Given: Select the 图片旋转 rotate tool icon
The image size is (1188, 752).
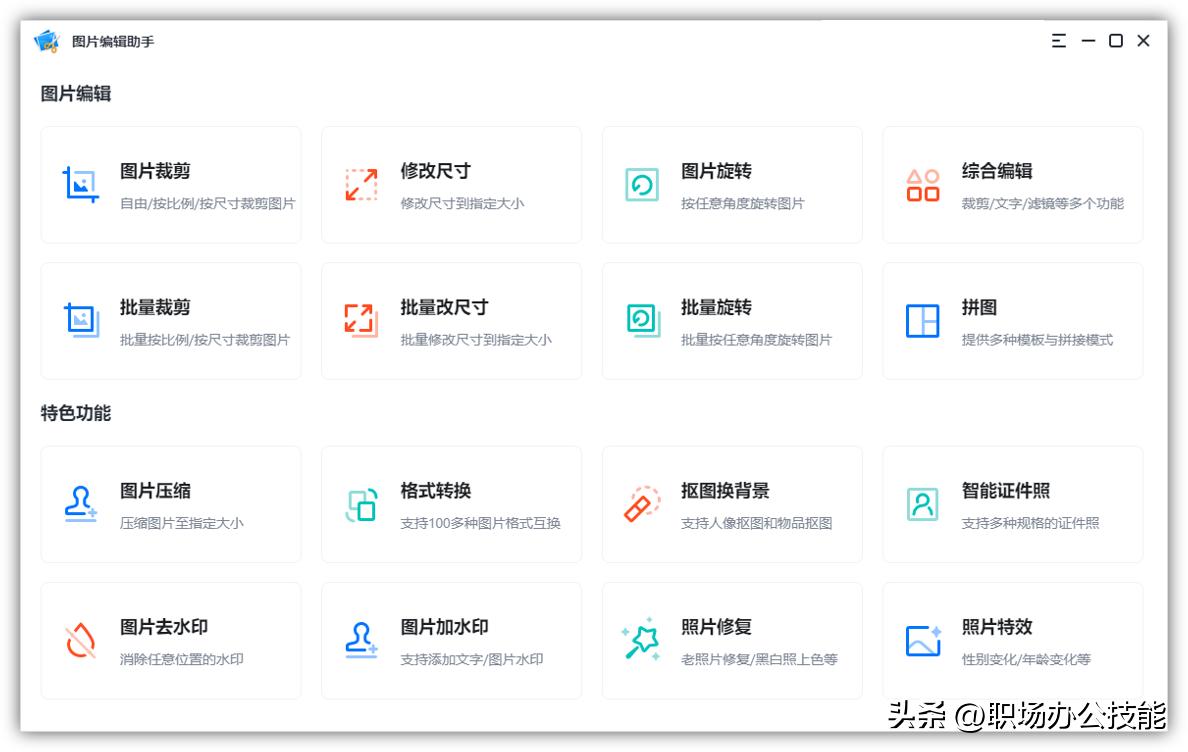Looking at the screenshot, I should point(643,183).
